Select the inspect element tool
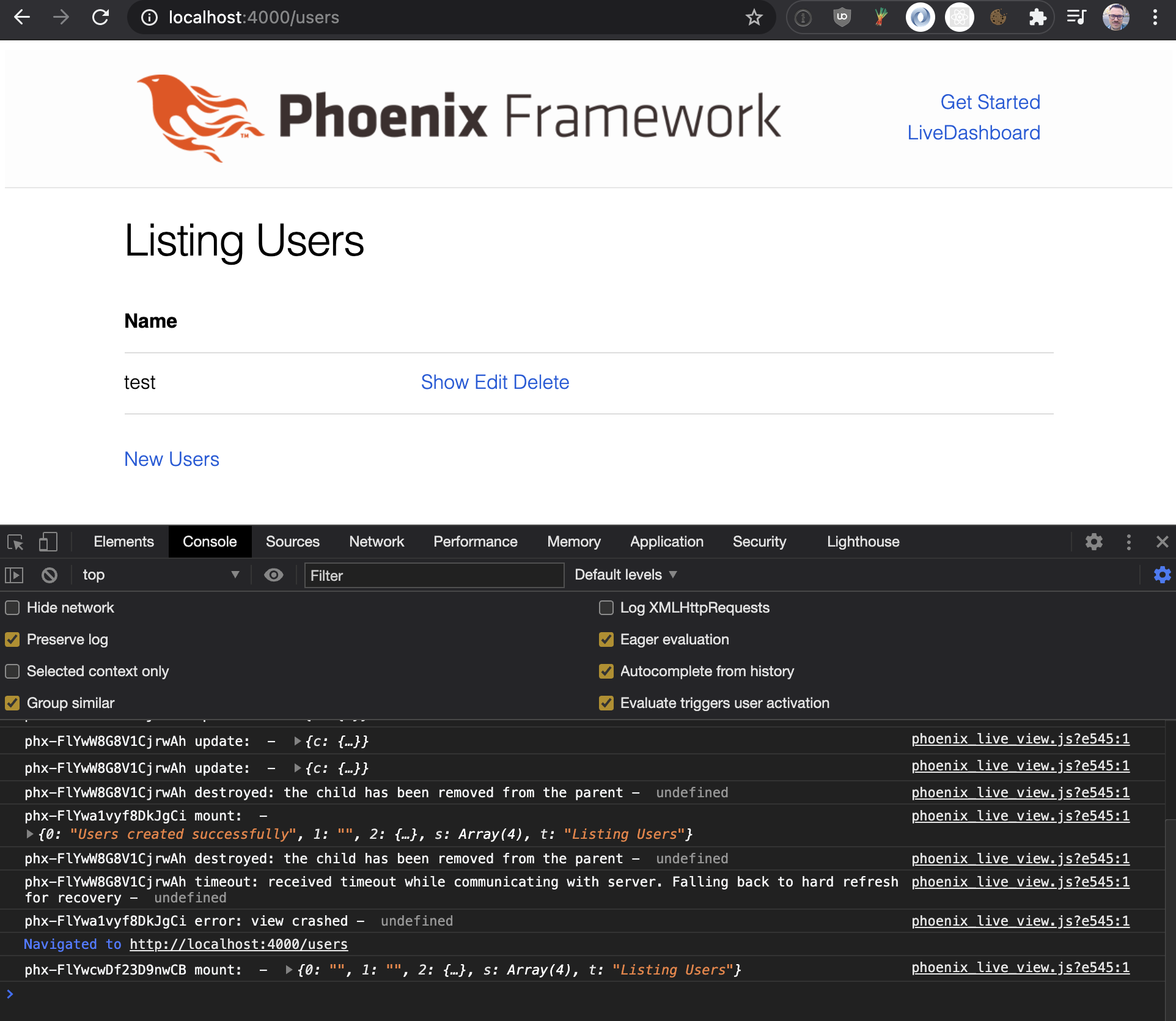This screenshot has height=1021, width=1176. coord(15,542)
